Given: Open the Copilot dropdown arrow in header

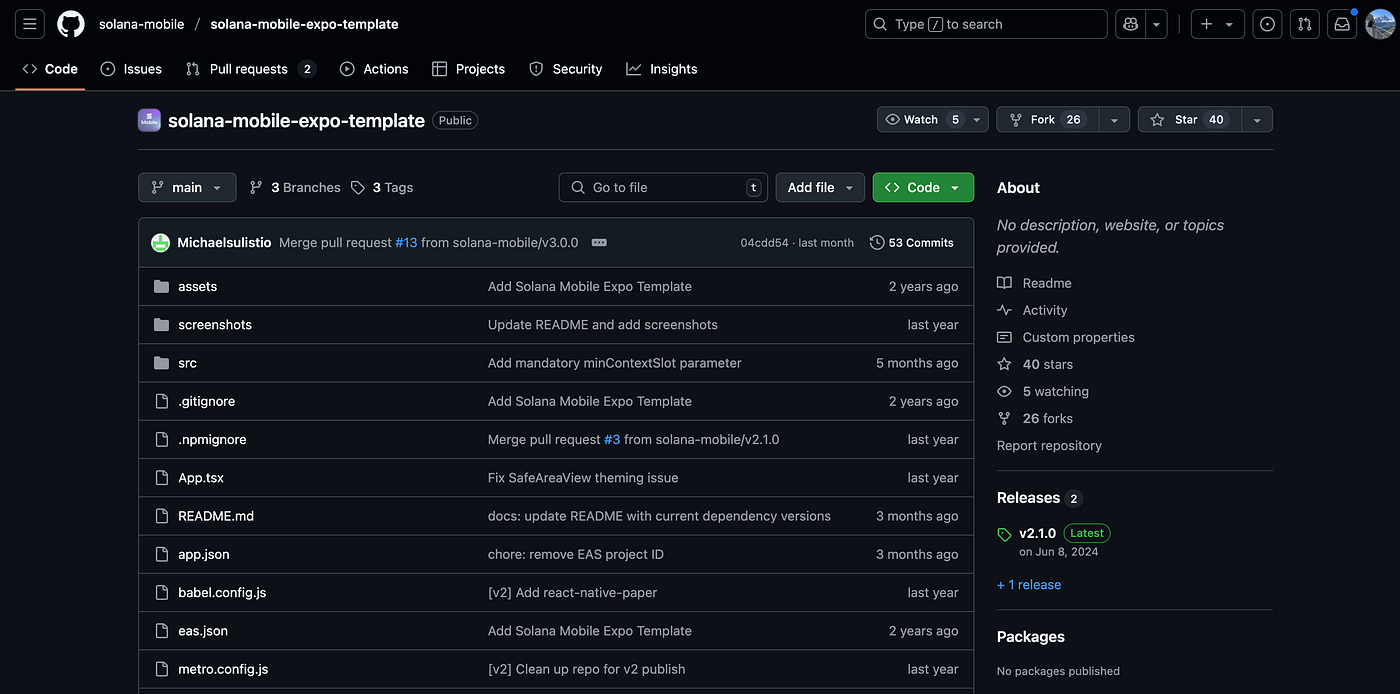Looking at the screenshot, I should pyautogui.click(x=1157, y=24).
